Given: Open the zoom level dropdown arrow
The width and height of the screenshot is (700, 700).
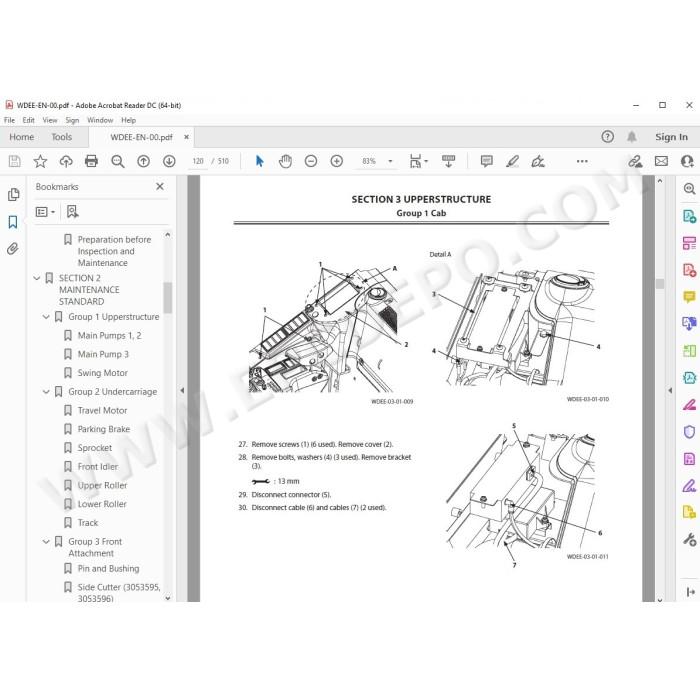Looking at the screenshot, I should (x=390, y=161).
